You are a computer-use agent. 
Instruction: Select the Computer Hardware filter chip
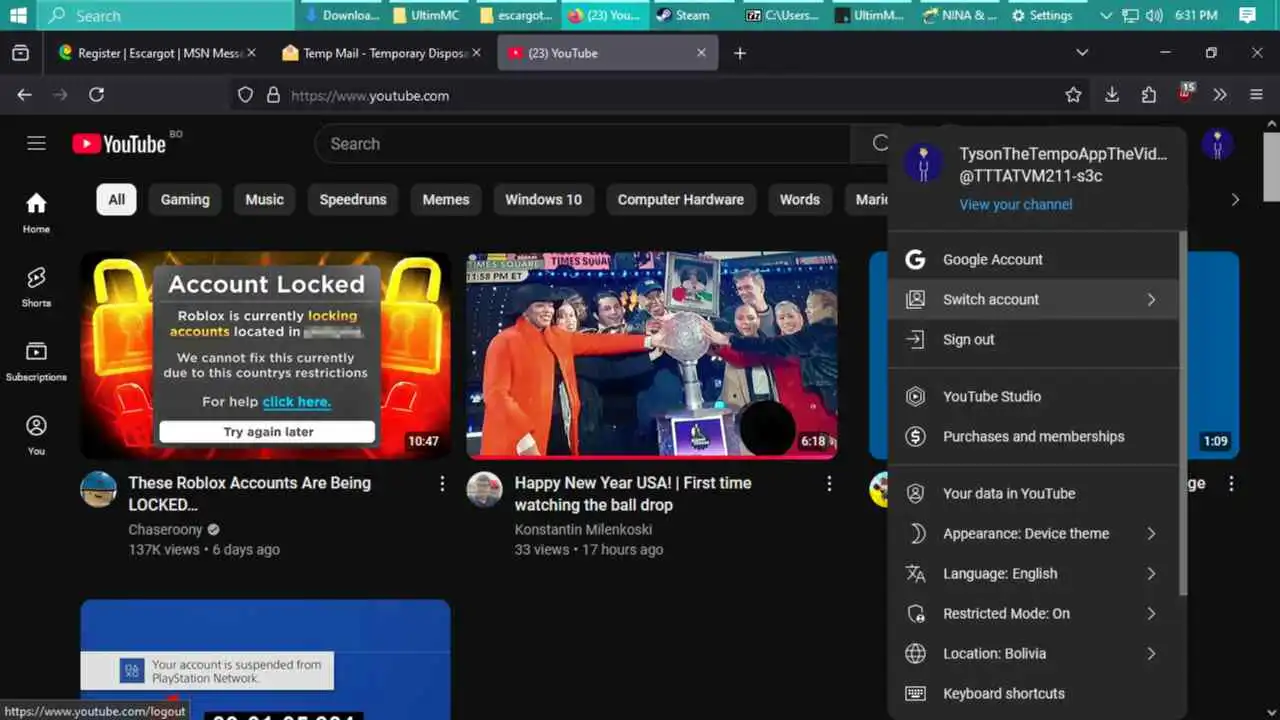click(681, 199)
